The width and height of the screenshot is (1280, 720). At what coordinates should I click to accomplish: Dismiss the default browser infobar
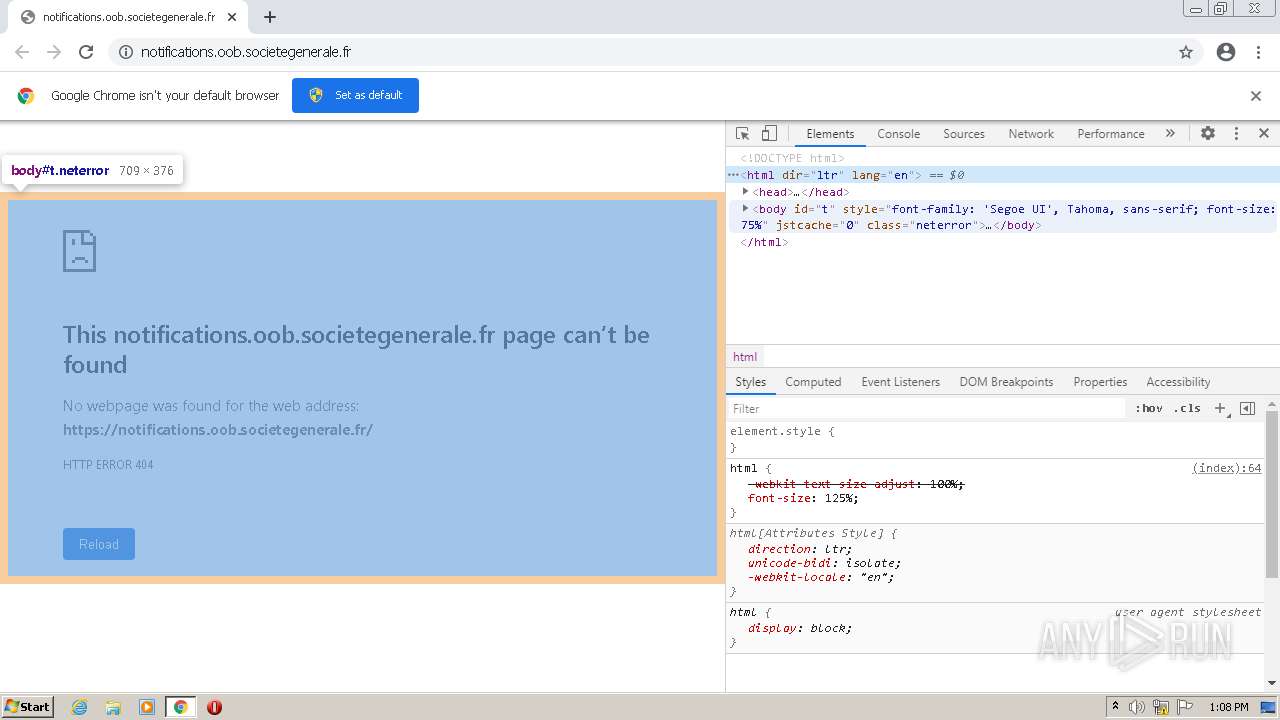click(1256, 96)
